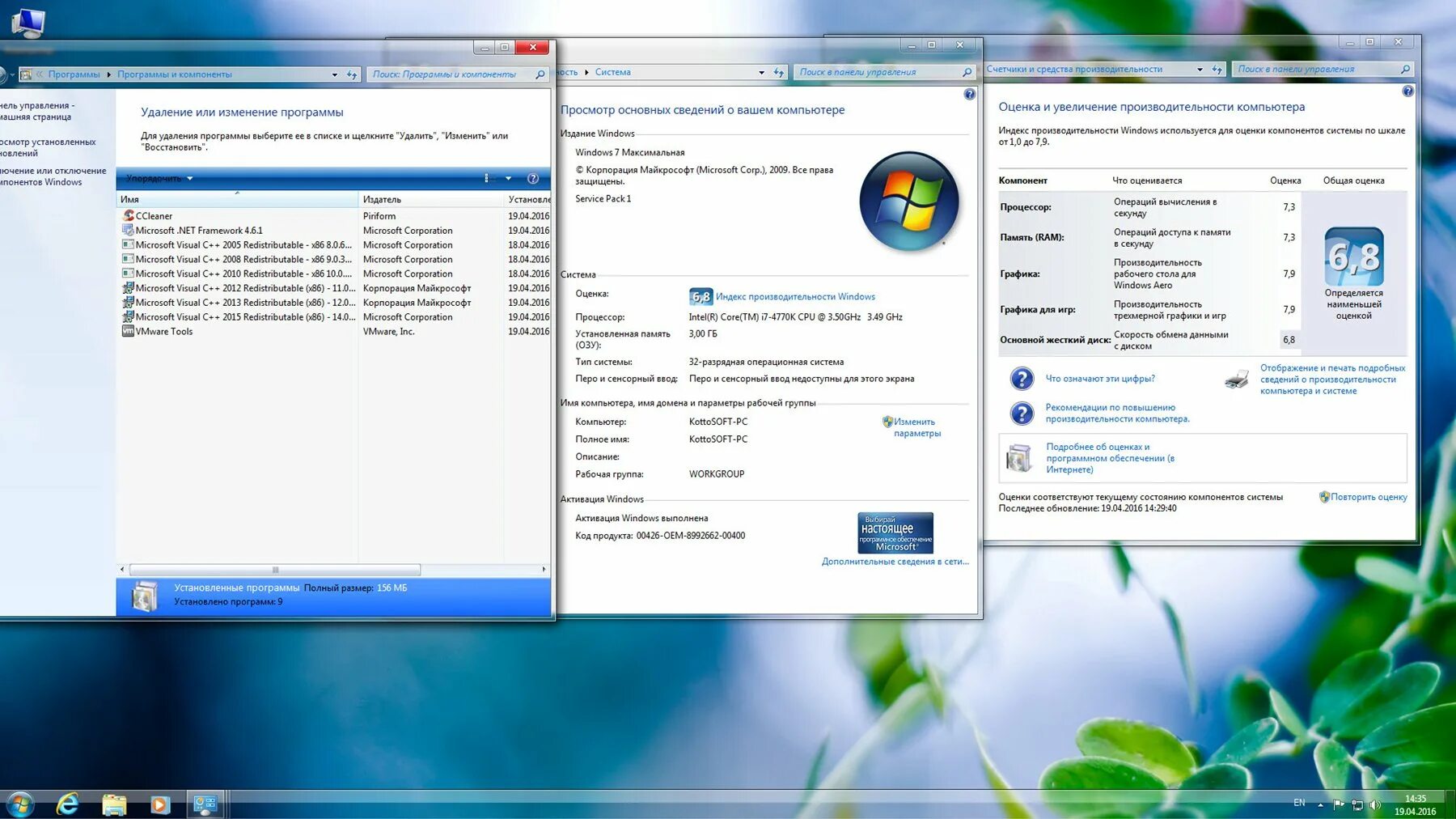Click the EN language indicator
This screenshot has width=1456, height=819.
click(1299, 803)
